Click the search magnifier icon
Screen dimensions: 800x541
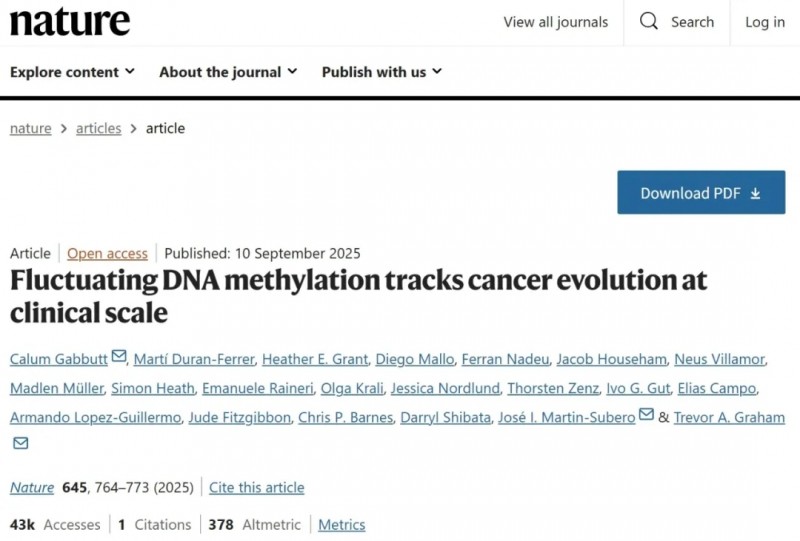[x=649, y=22]
